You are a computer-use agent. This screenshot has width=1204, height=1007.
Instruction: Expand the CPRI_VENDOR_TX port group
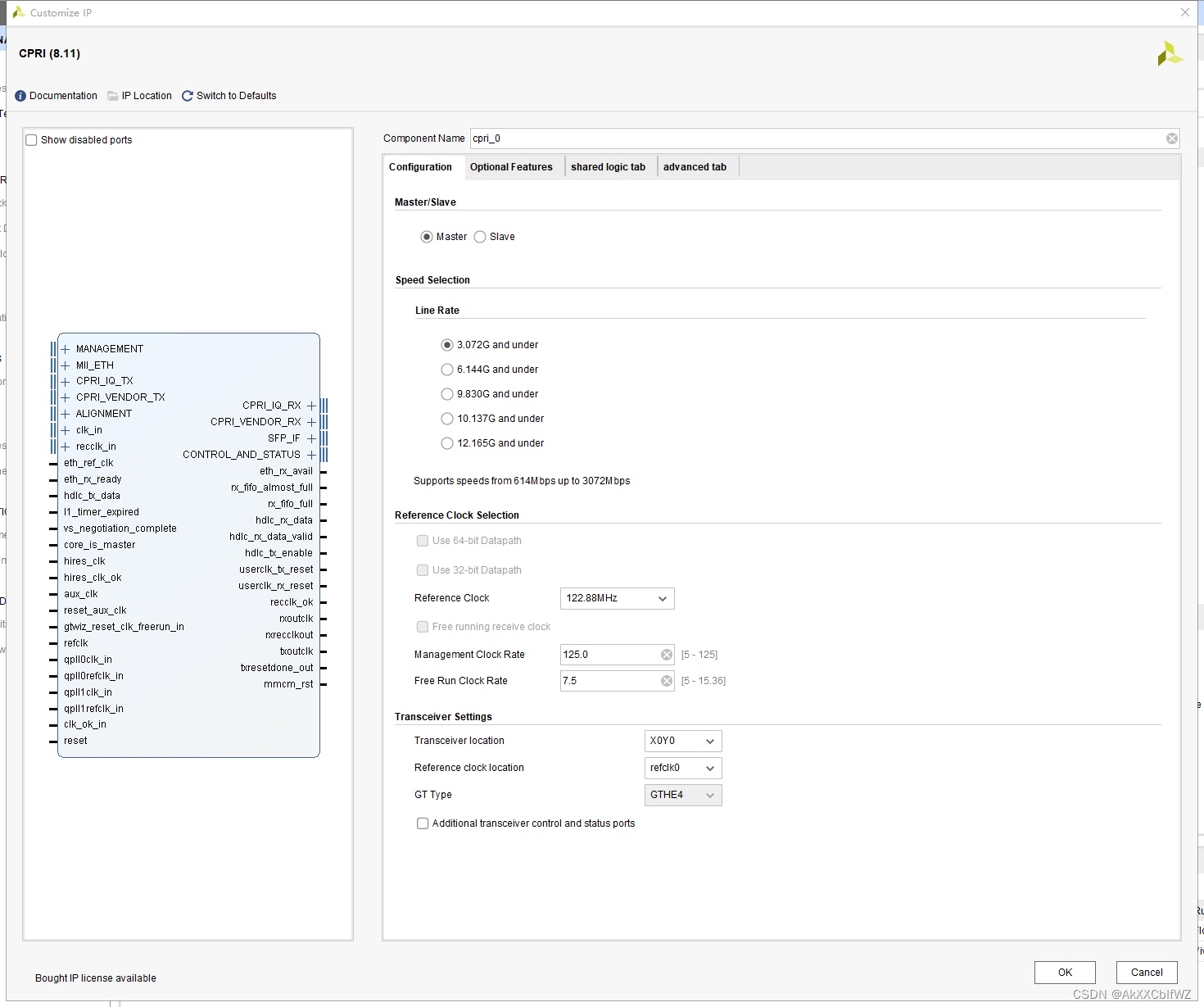tap(66, 397)
